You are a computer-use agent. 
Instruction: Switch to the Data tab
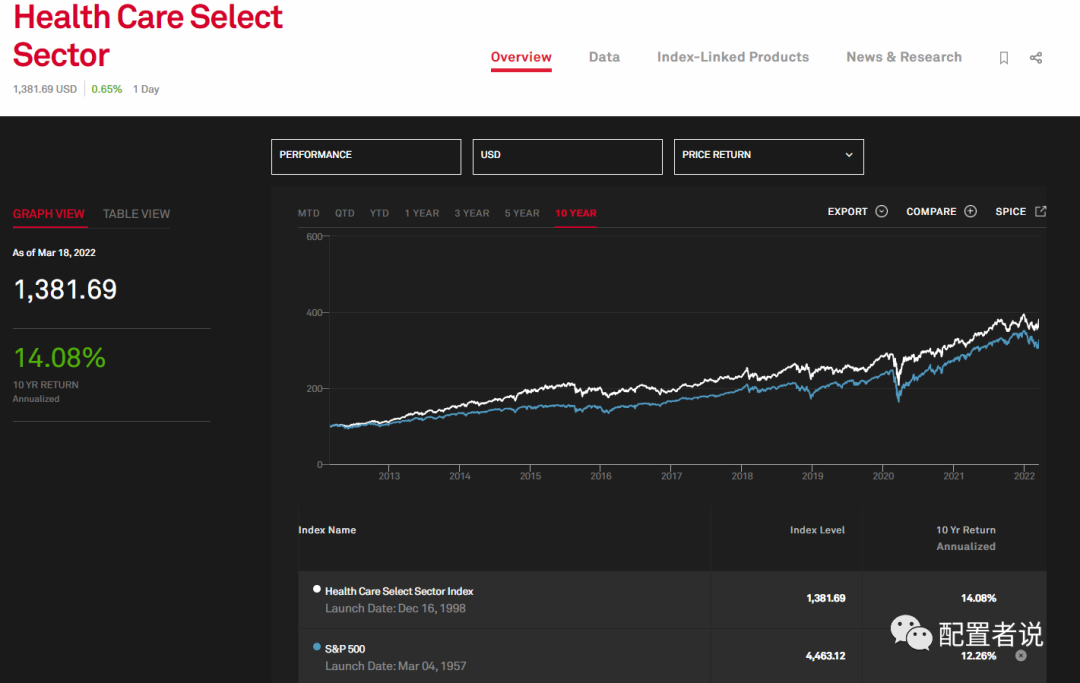604,57
